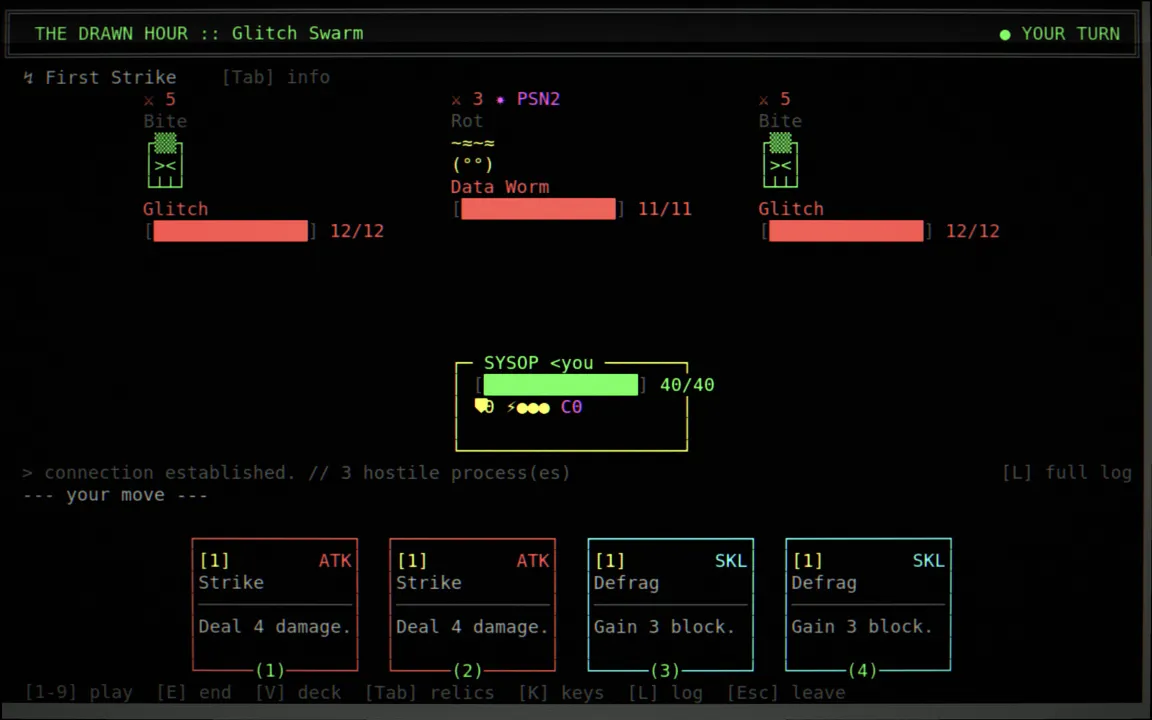1152x720 pixels.
Task: Click the Data Worm's Rot intent
Action: [467, 120]
